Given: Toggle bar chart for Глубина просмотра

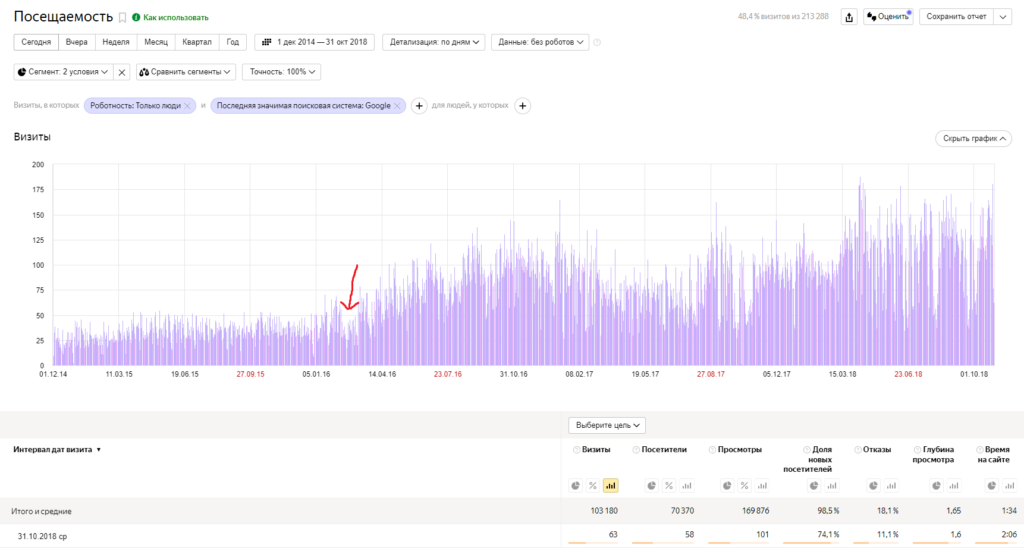Looking at the screenshot, I should [954, 485].
